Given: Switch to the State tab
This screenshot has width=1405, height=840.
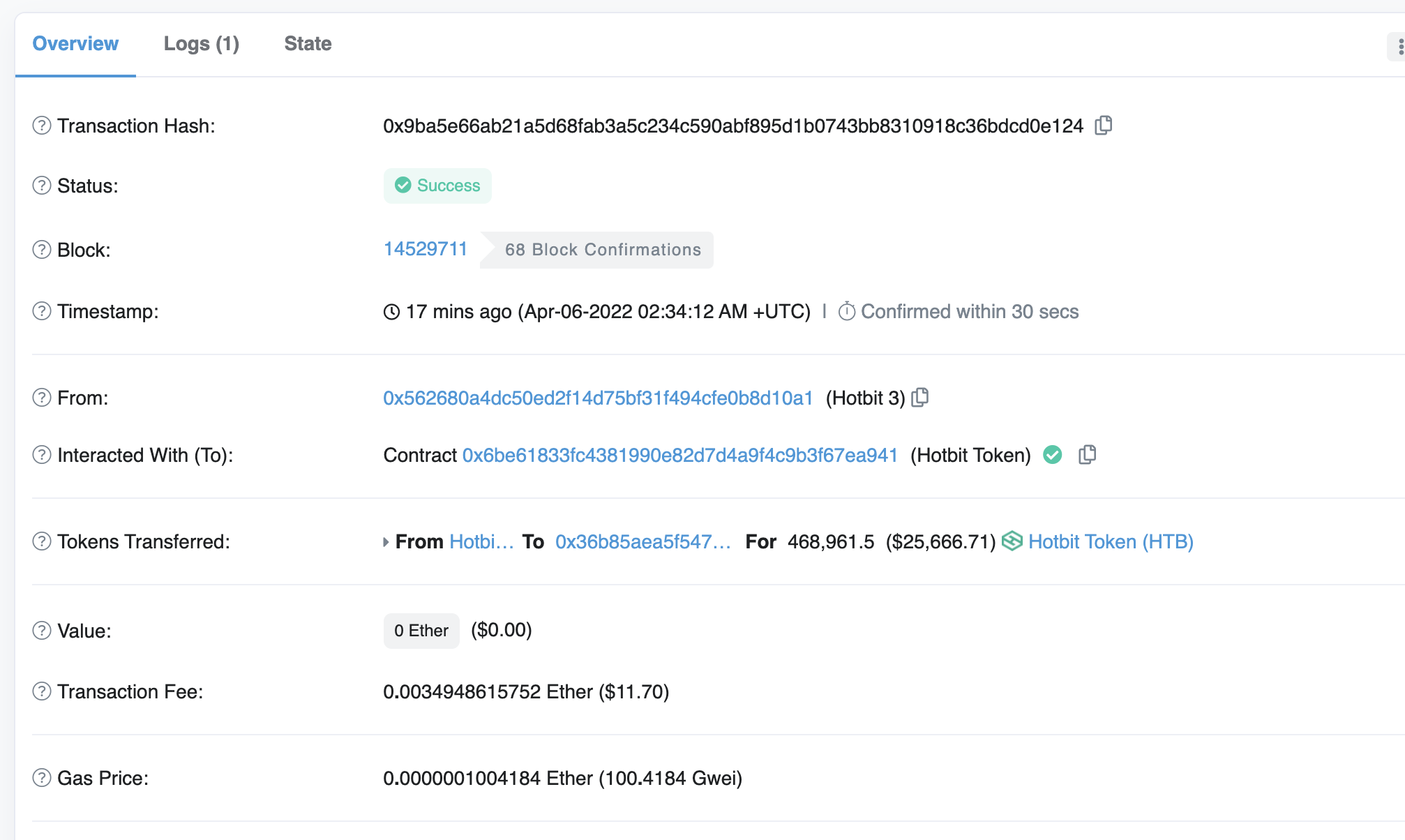Looking at the screenshot, I should pos(308,44).
